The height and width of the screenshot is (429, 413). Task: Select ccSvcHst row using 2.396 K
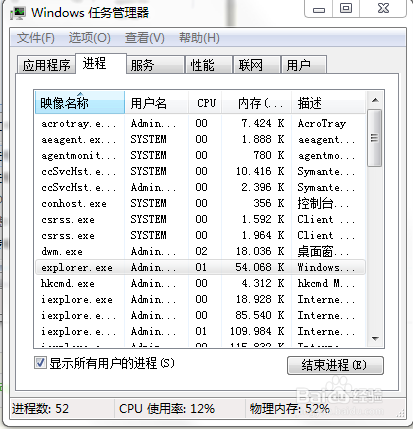(200, 188)
